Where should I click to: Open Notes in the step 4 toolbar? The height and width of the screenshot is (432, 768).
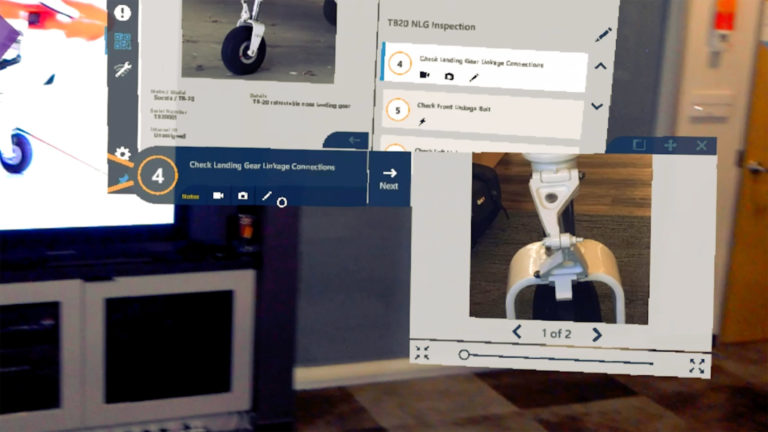[x=190, y=196]
